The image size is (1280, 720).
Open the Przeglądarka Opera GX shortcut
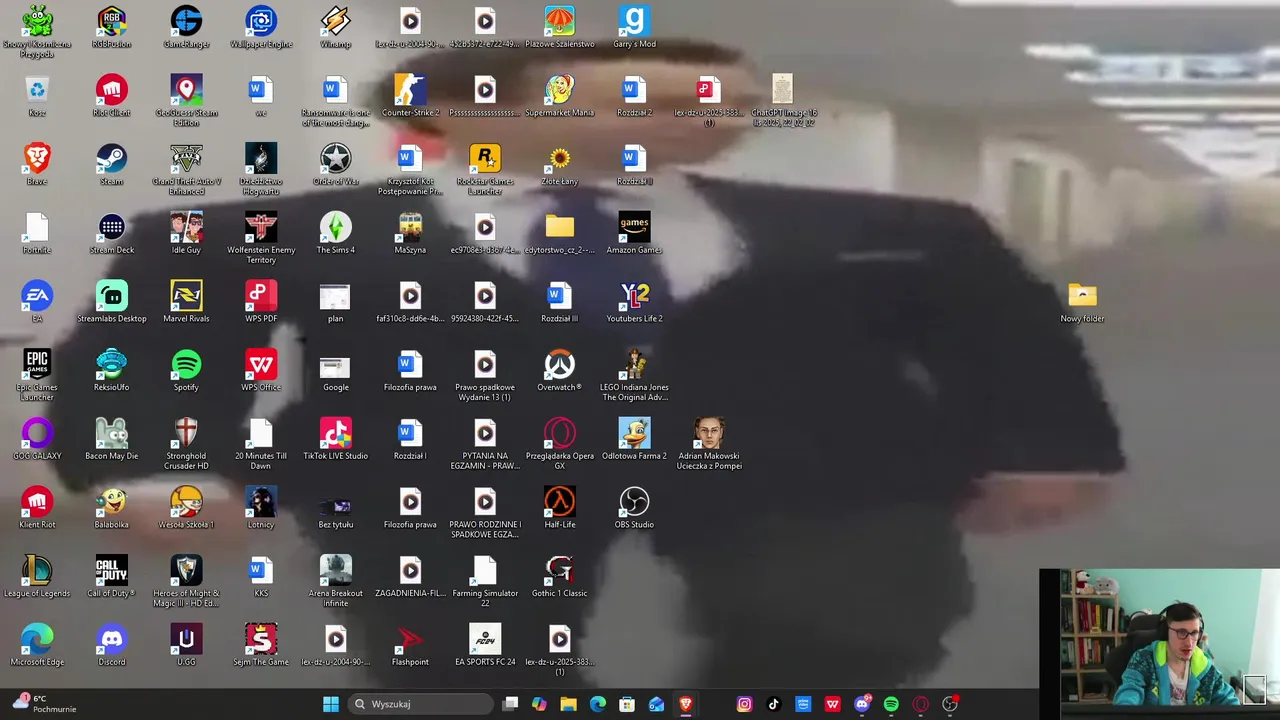tap(559, 444)
